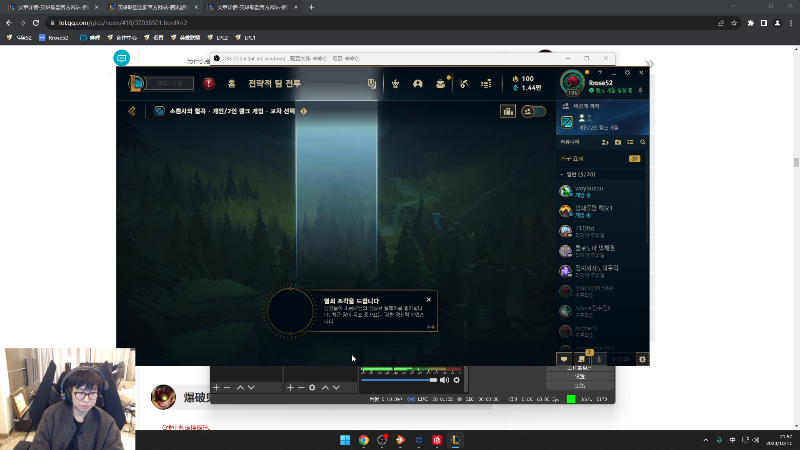Open the hammer crafting icon
Image resolution: width=800 pixels, height=450 pixels.
(464, 84)
